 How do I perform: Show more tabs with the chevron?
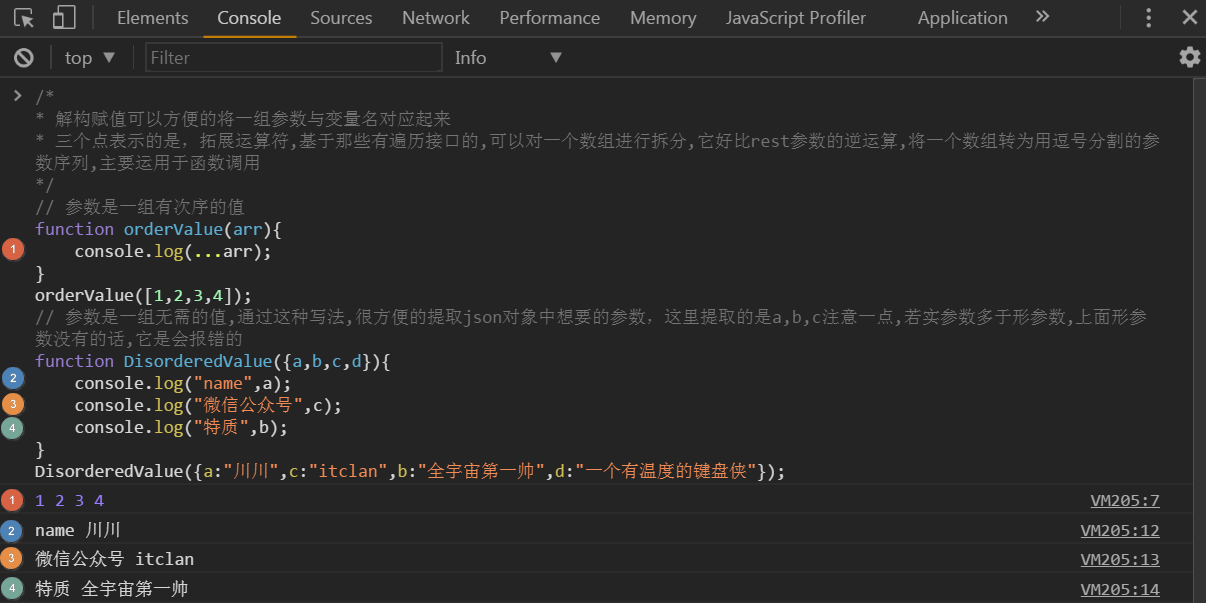point(1042,17)
